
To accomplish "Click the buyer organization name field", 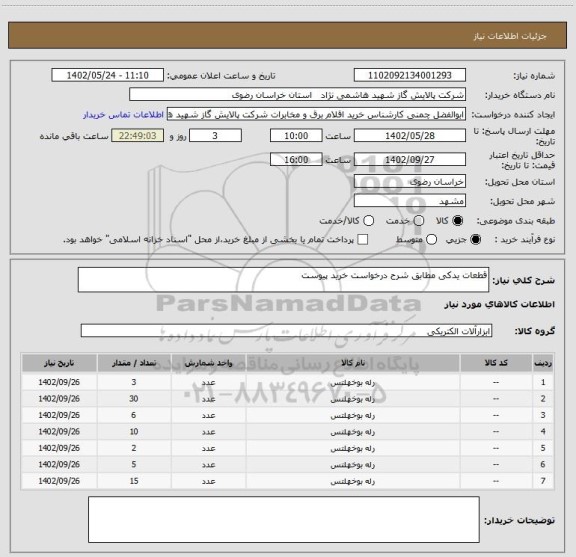I will (298, 95).
